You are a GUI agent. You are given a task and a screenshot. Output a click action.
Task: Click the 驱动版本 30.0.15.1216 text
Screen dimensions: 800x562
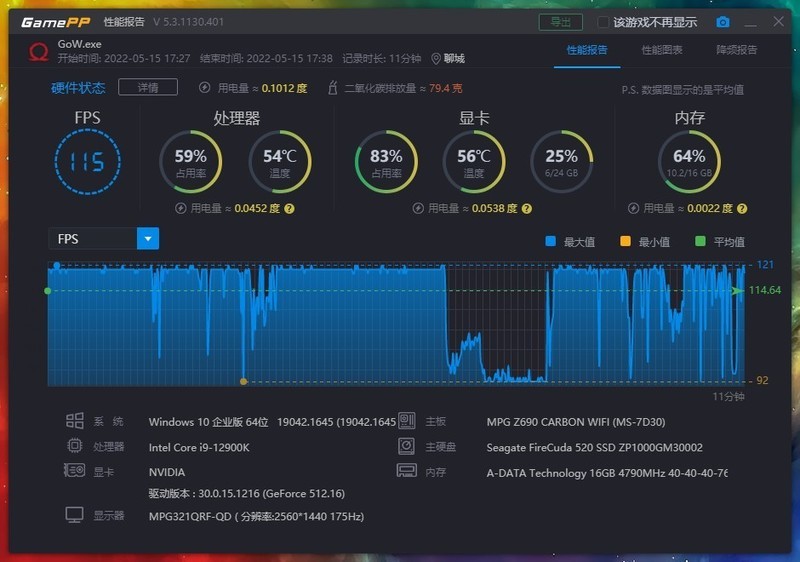tap(246, 493)
